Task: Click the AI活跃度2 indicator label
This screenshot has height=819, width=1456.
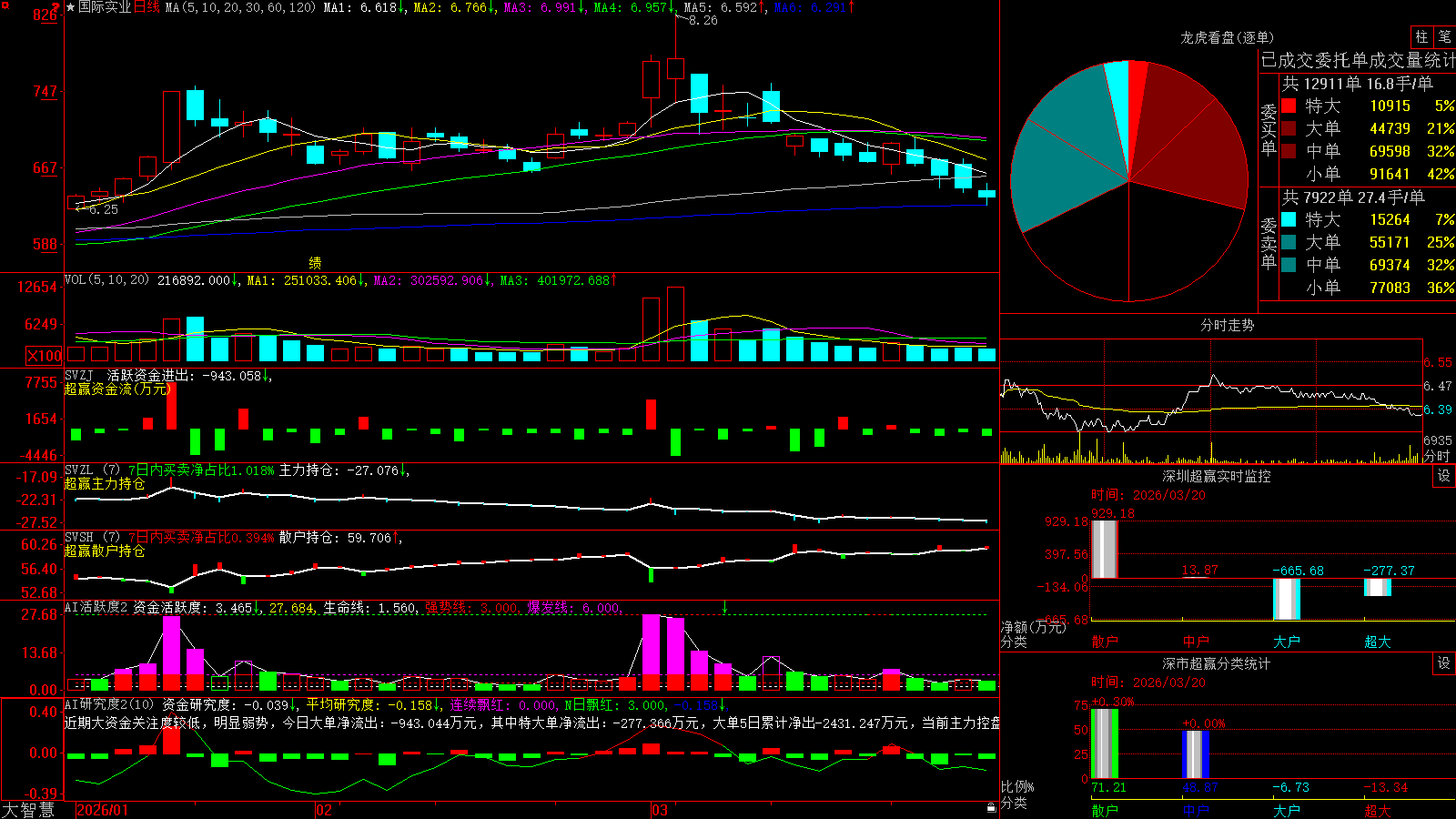Action: tap(96, 607)
